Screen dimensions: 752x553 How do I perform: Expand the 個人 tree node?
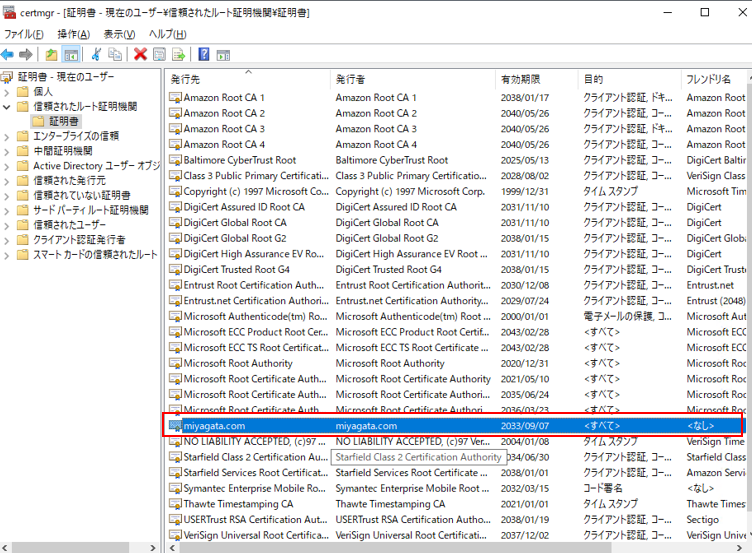pos(6,92)
